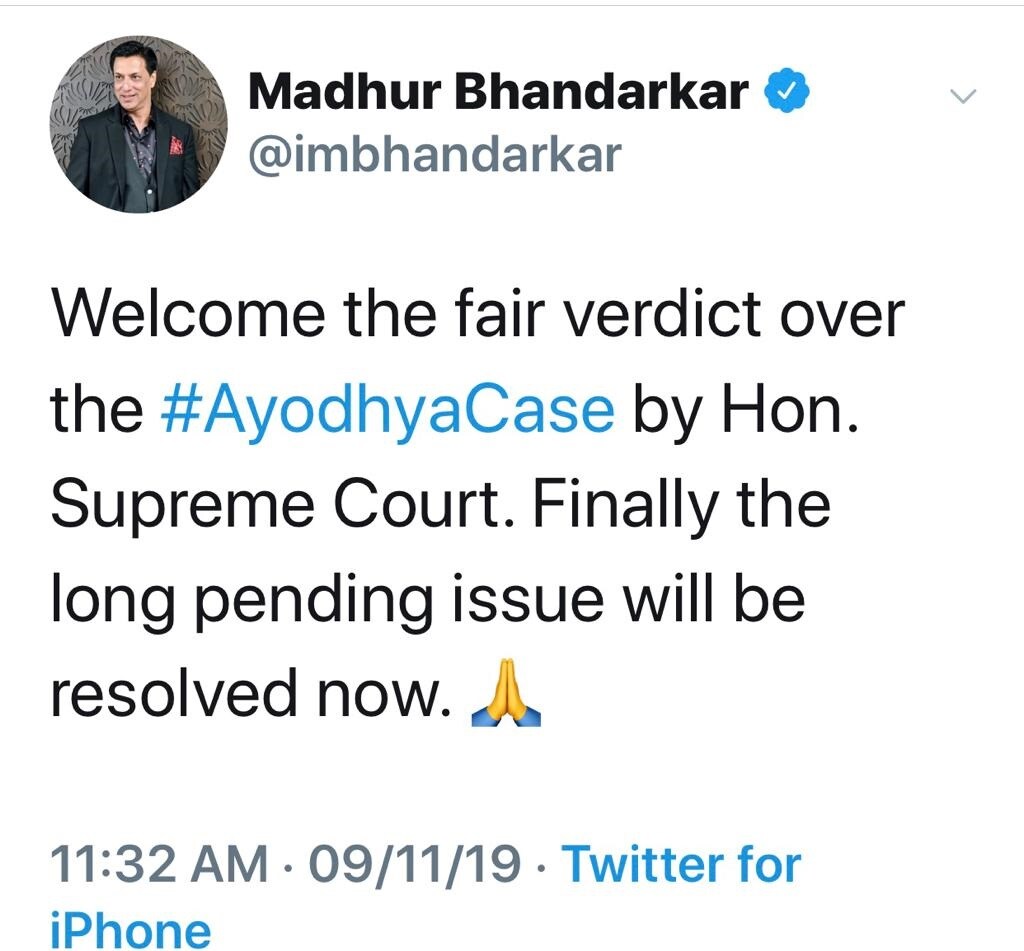1024x951 pixels.
Task: Open the #AyodhyaCase hashtag
Action: (387, 411)
